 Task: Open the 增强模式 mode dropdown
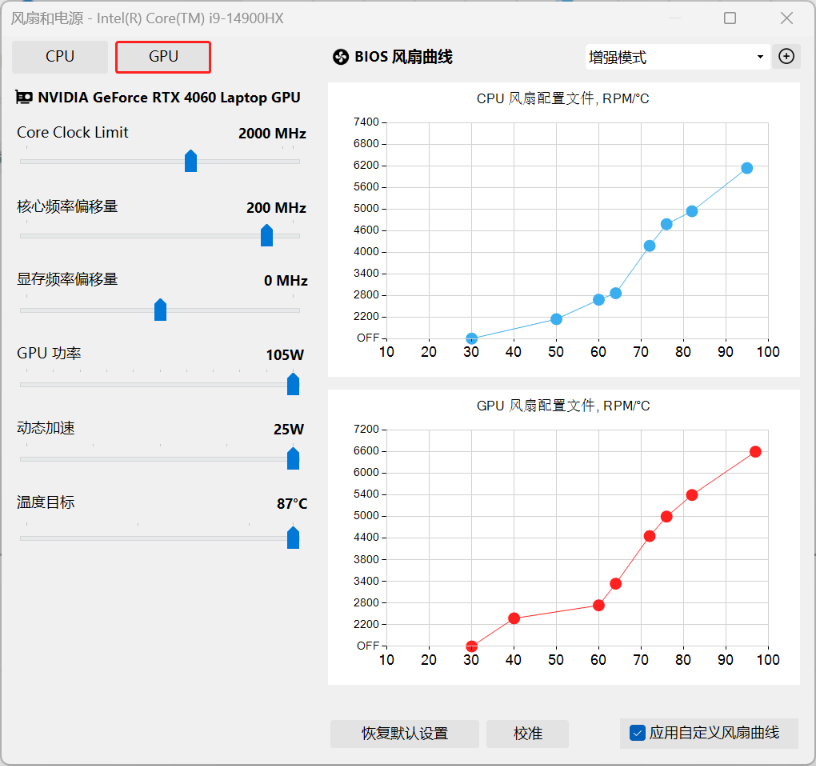coord(677,57)
